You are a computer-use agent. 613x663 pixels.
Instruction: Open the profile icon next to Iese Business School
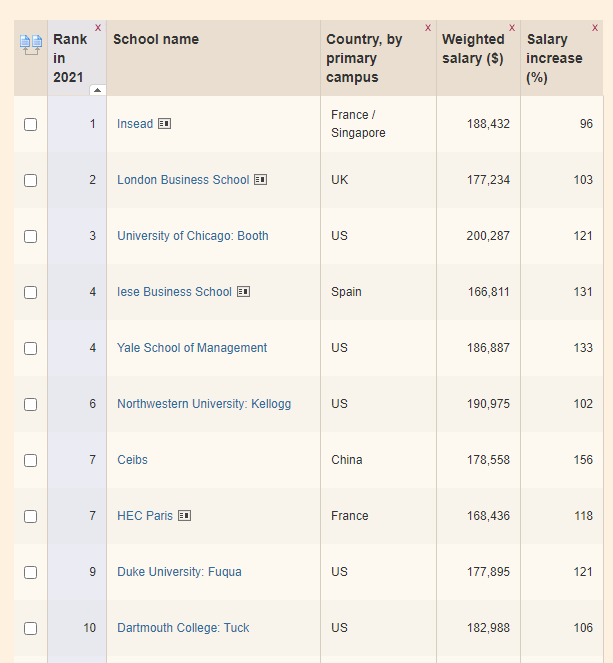tap(244, 292)
